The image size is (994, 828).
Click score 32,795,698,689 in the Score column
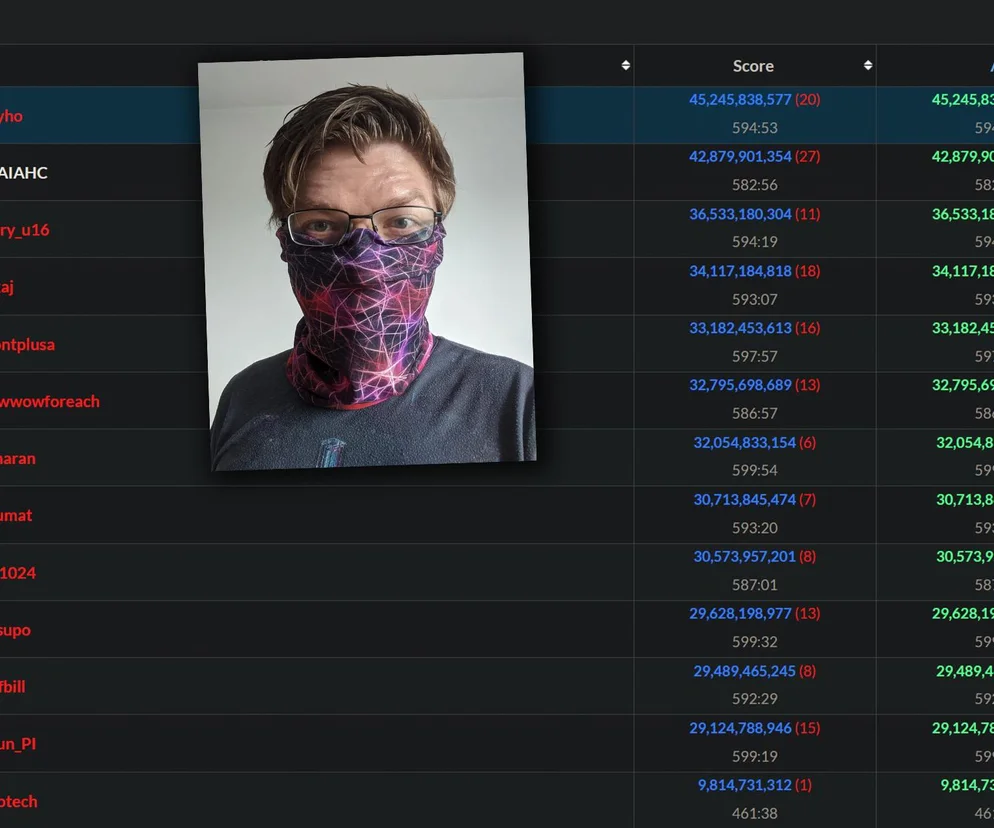point(740,385)
